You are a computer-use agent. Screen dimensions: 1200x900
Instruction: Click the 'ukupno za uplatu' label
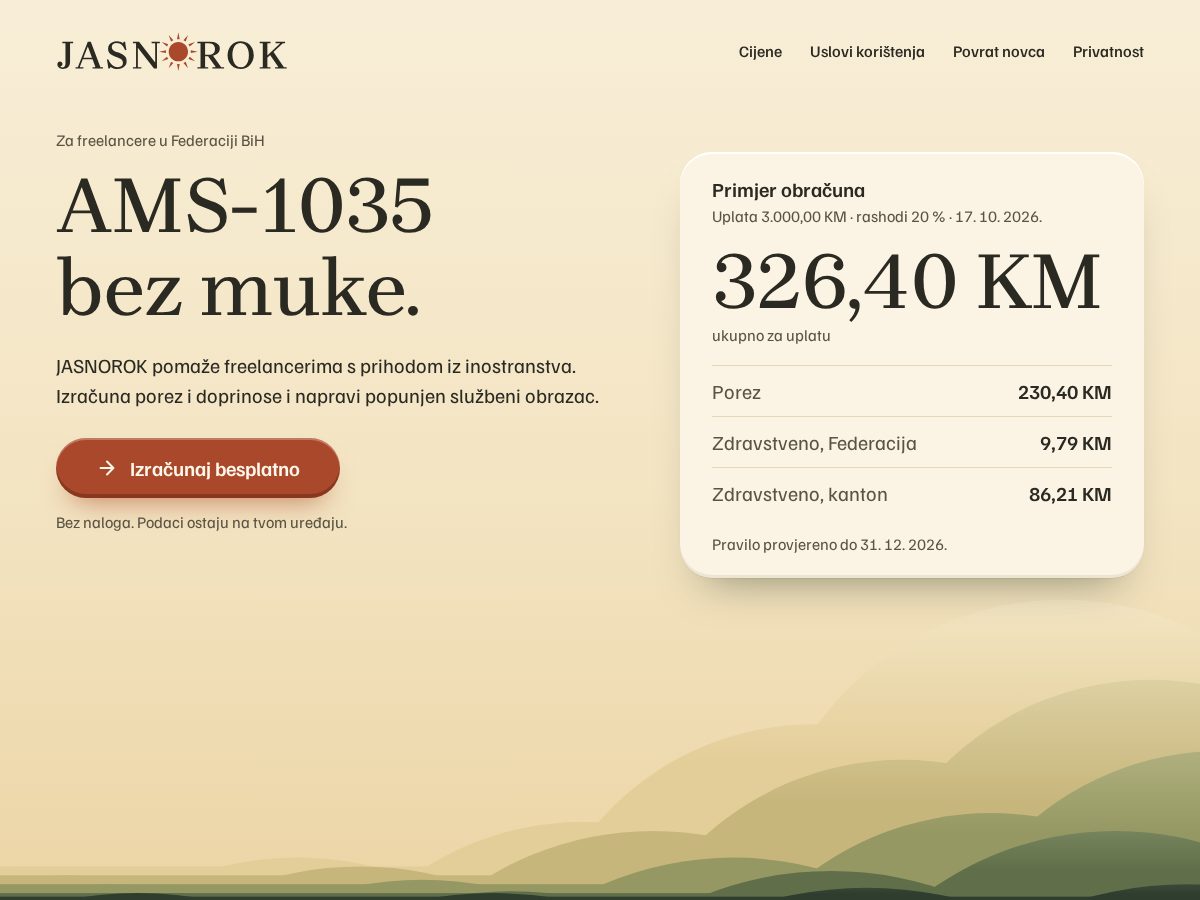point(771,336)
